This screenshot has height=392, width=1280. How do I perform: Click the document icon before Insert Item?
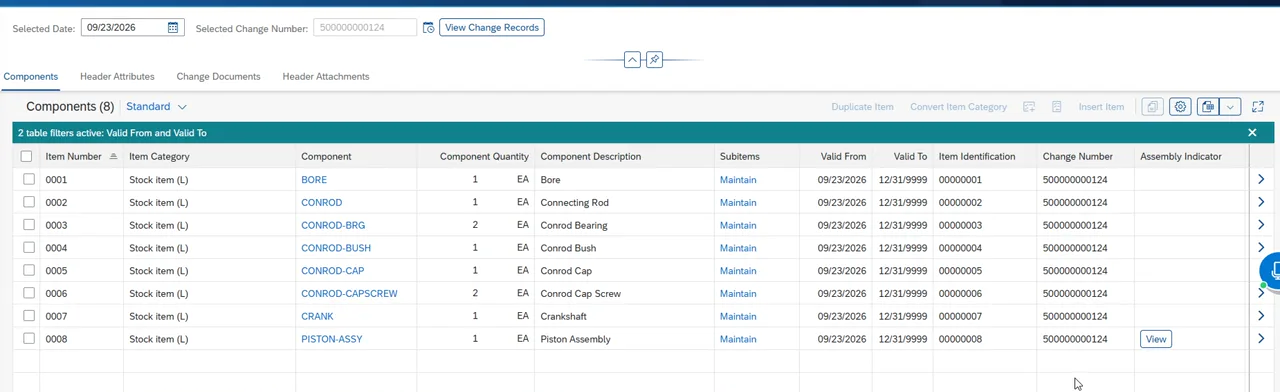click(x=1056, y=107)
